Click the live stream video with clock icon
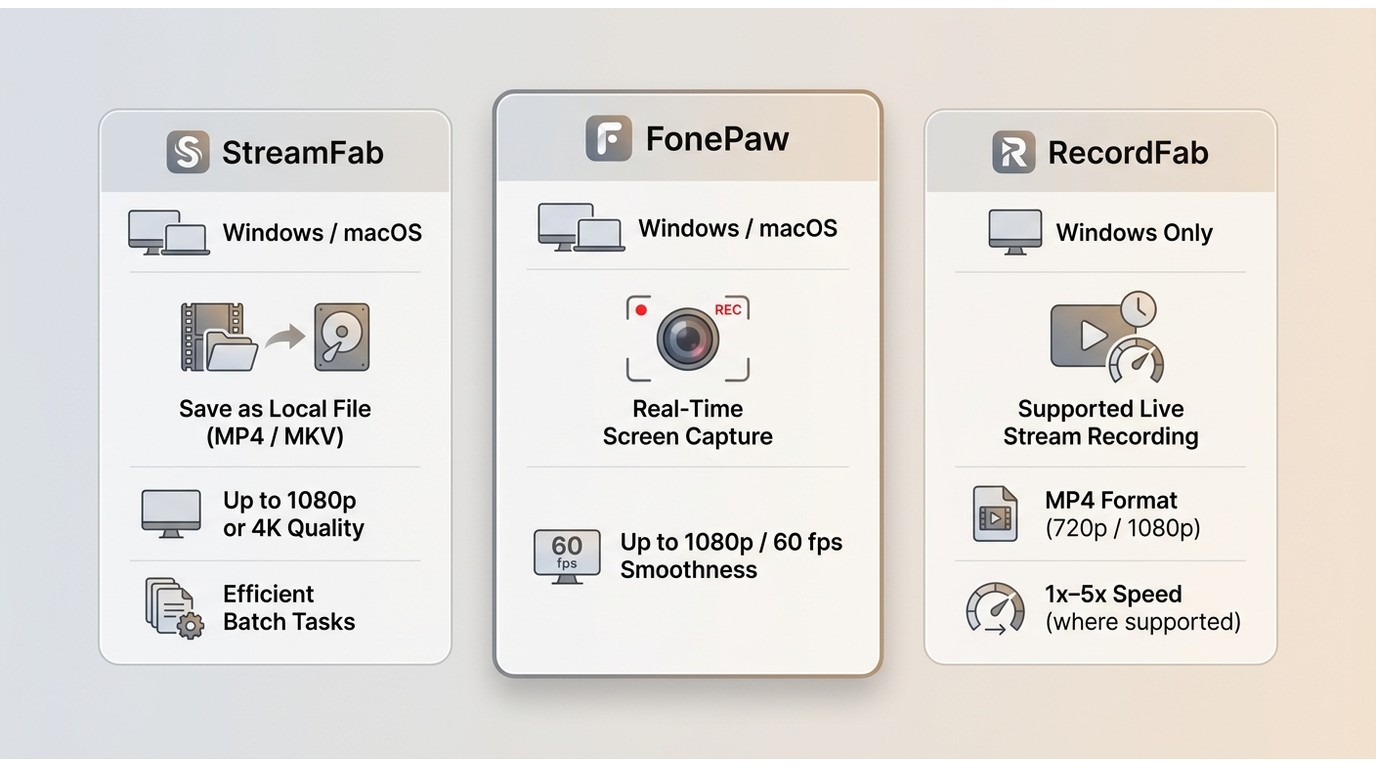This screenshot has width=1376, height=768. coord(1107,338)
